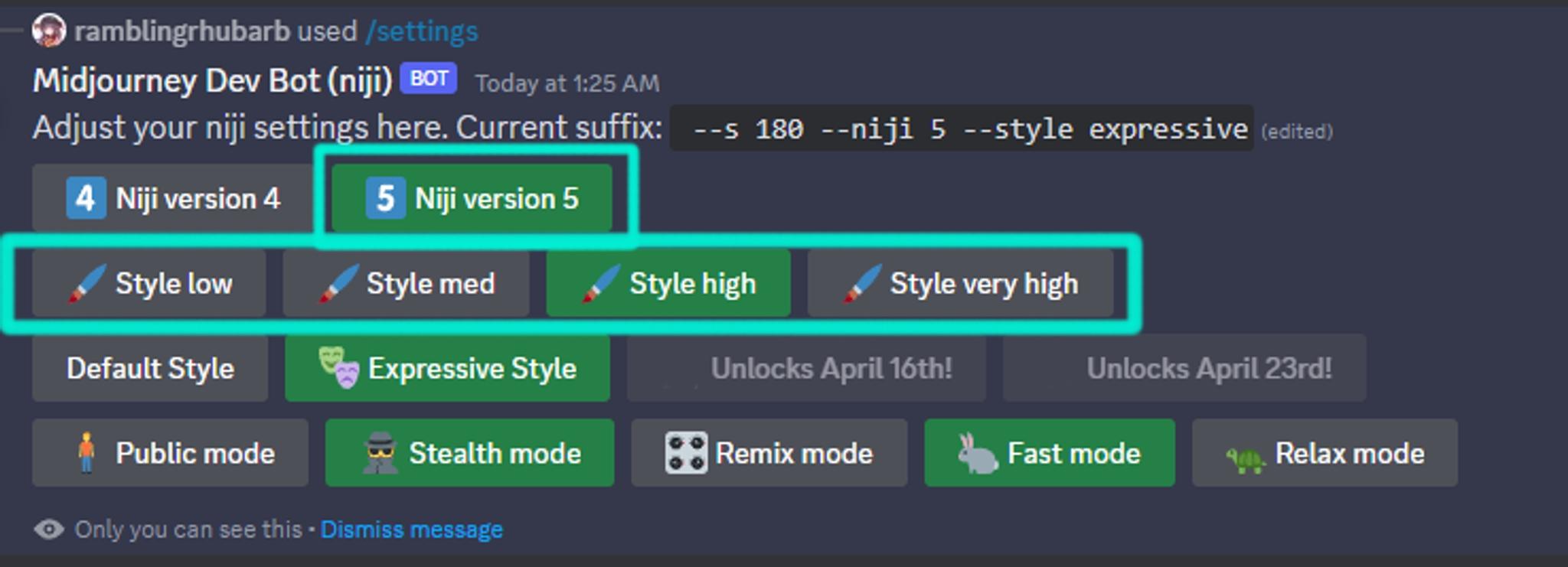Viewport: 1568px width, 567px height.
Task: Switch to Public mode
Action: tap(171, 453)
